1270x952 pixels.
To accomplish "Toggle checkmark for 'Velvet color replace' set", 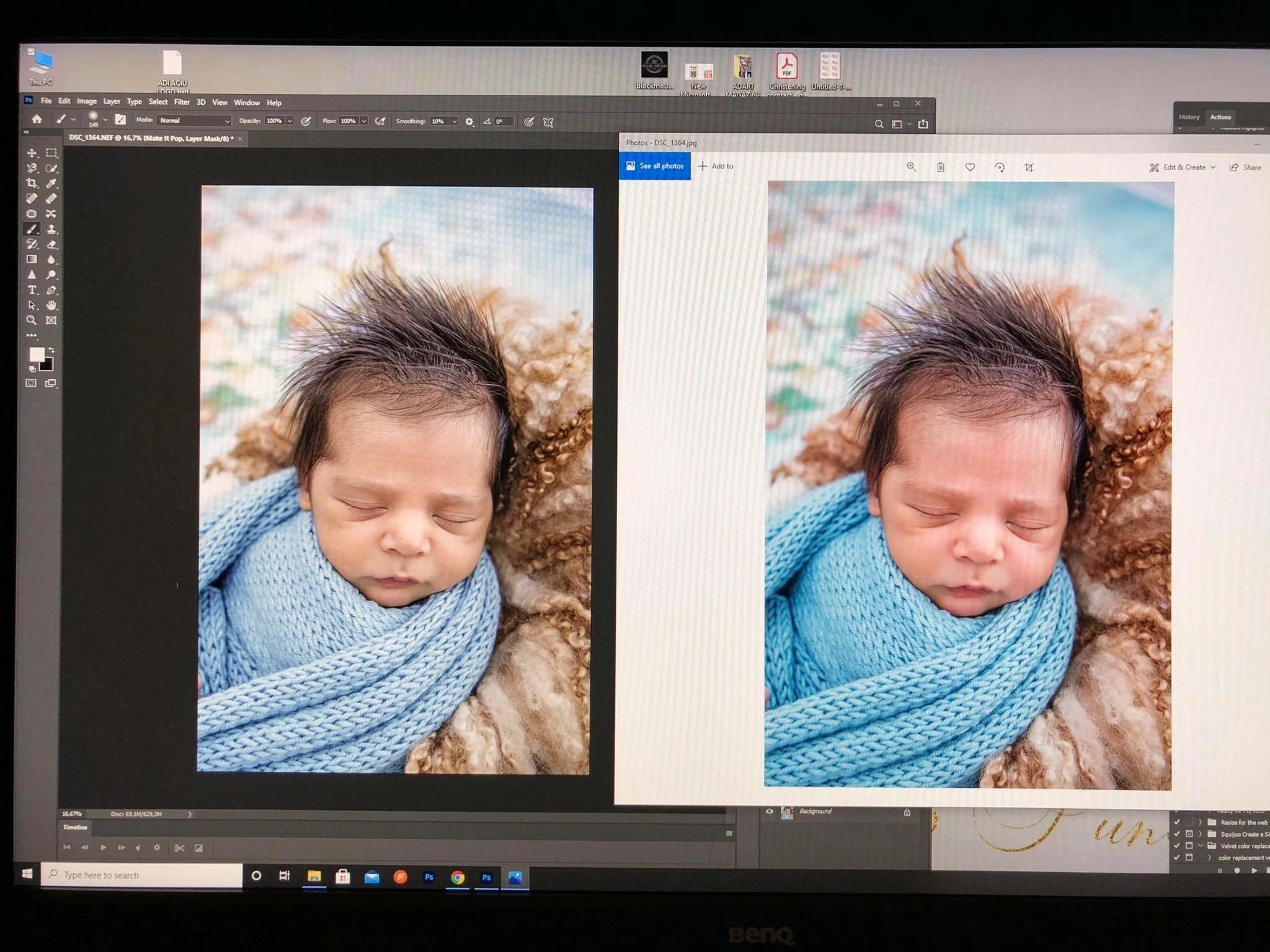I will point(1177,846).
